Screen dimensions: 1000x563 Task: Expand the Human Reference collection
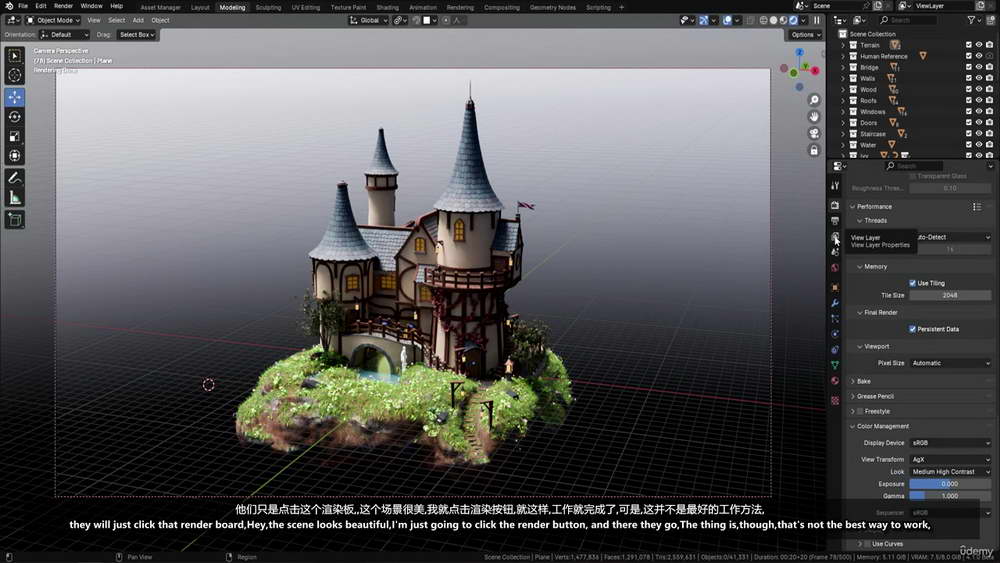click(843, 56)
